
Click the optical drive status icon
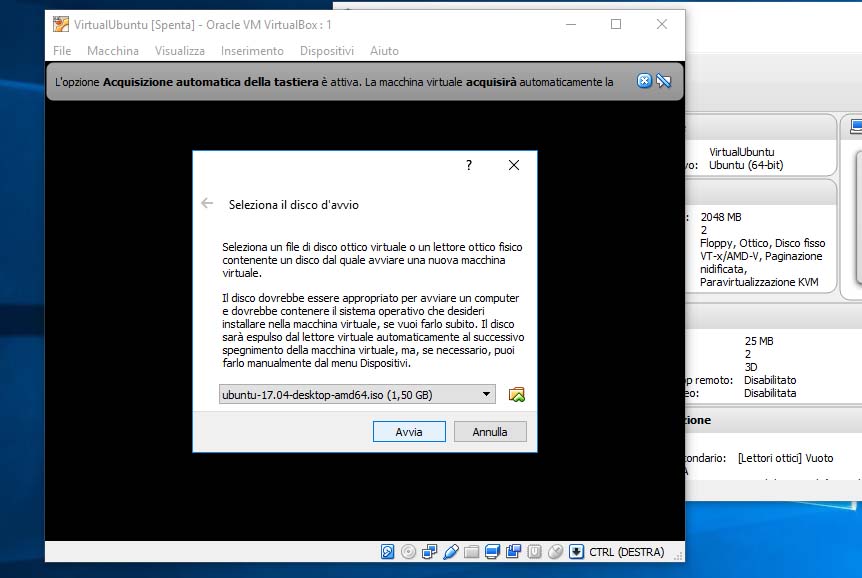[x=408, y=552]
